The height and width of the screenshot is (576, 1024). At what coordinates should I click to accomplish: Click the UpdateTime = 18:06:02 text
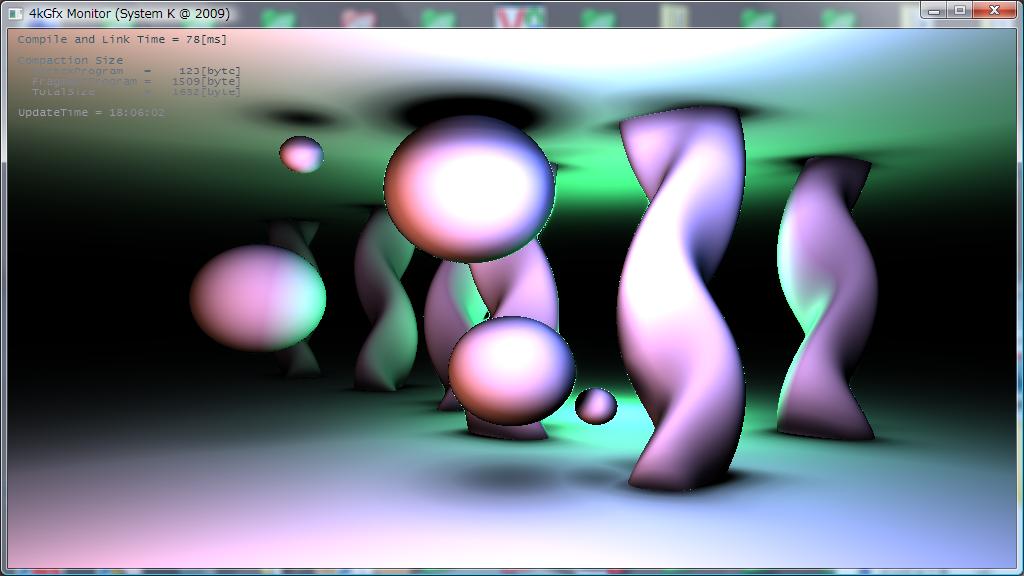[x=91, y=112]
